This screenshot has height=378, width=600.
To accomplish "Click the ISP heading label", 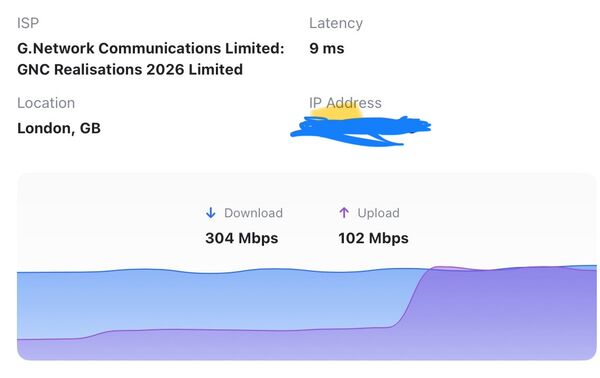I will (x=28, y=23).
